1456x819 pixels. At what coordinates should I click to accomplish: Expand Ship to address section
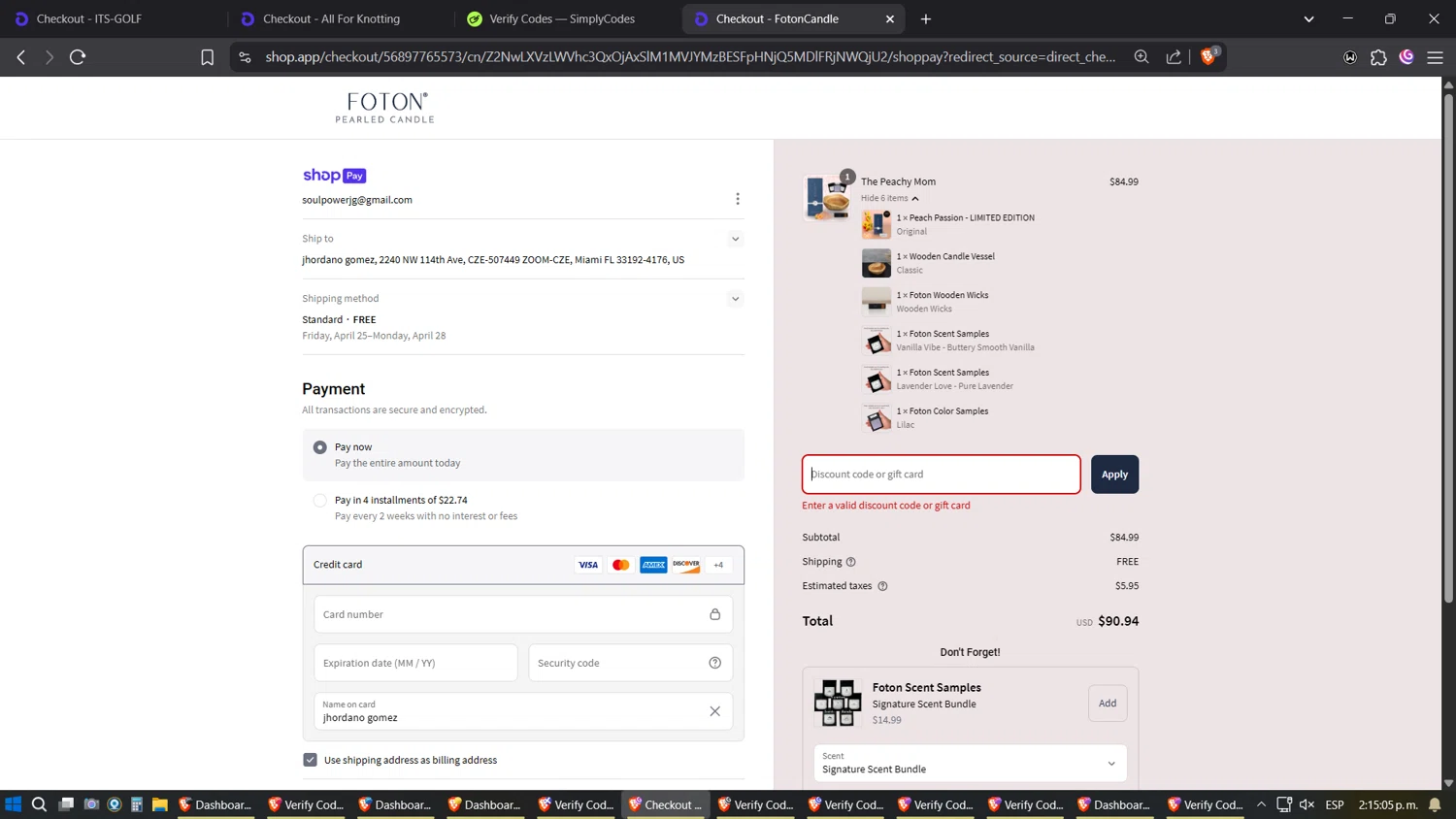735,239
